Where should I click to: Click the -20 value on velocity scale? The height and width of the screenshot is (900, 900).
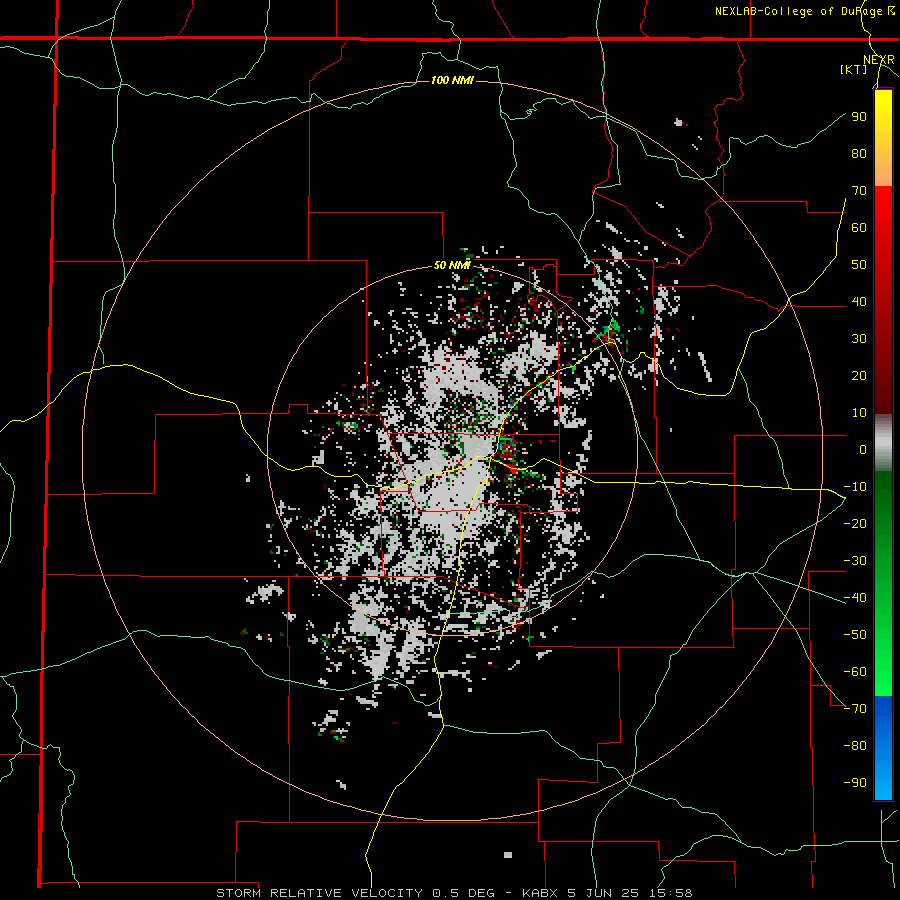pos(855,524)
